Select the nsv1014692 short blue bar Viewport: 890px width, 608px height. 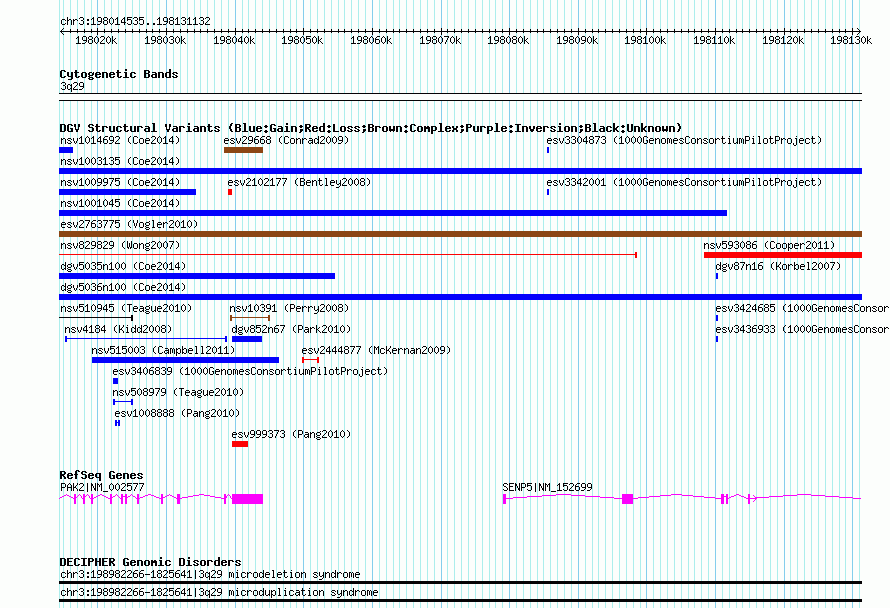click(66, 150)
